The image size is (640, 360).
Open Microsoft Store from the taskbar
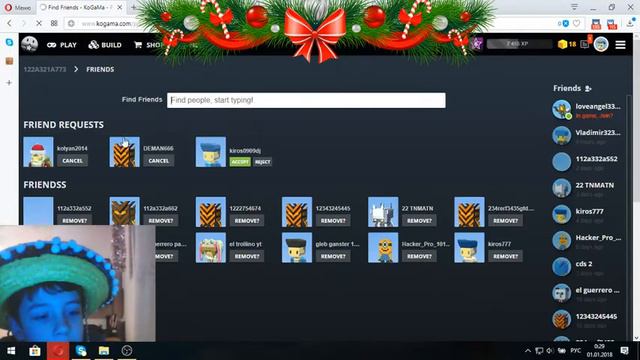point(35,351)
